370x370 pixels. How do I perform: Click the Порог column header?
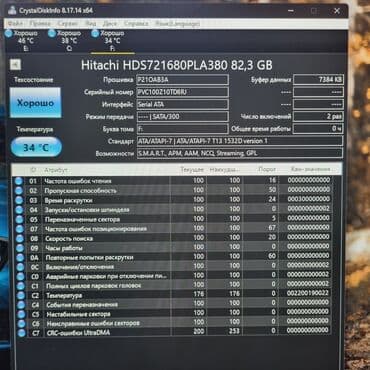267,169
